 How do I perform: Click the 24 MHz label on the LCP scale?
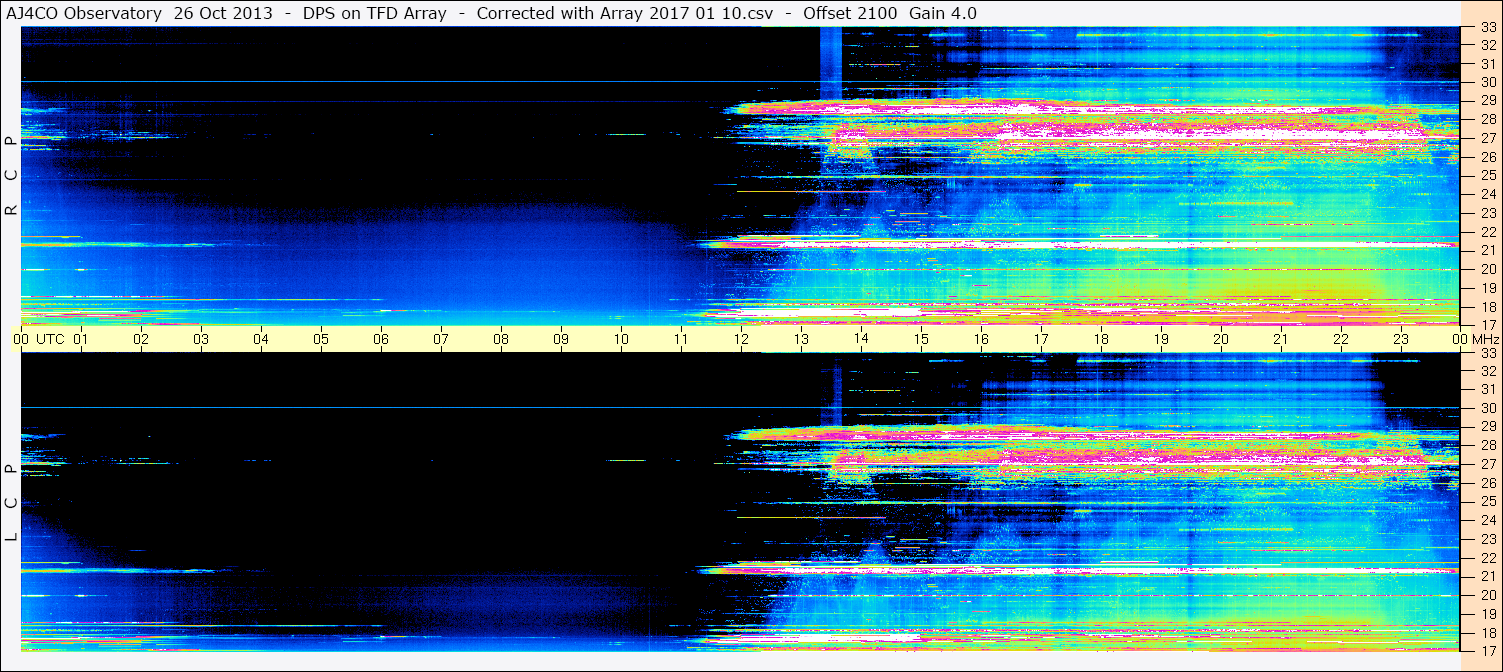(1487, 520)
